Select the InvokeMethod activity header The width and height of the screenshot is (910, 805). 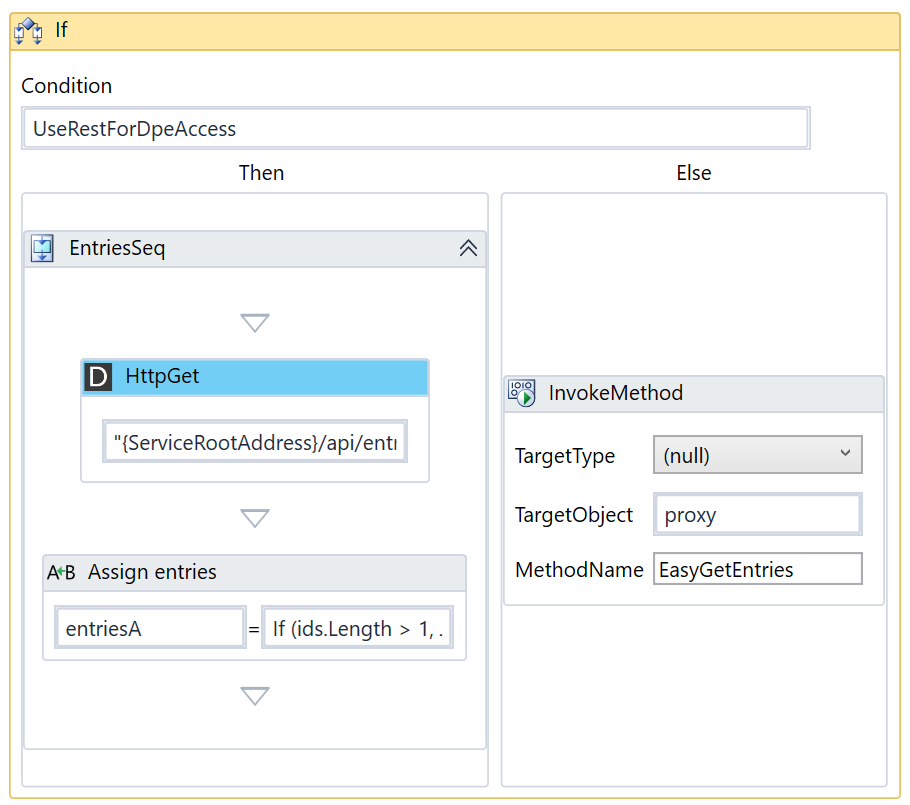tap(720, 393)
